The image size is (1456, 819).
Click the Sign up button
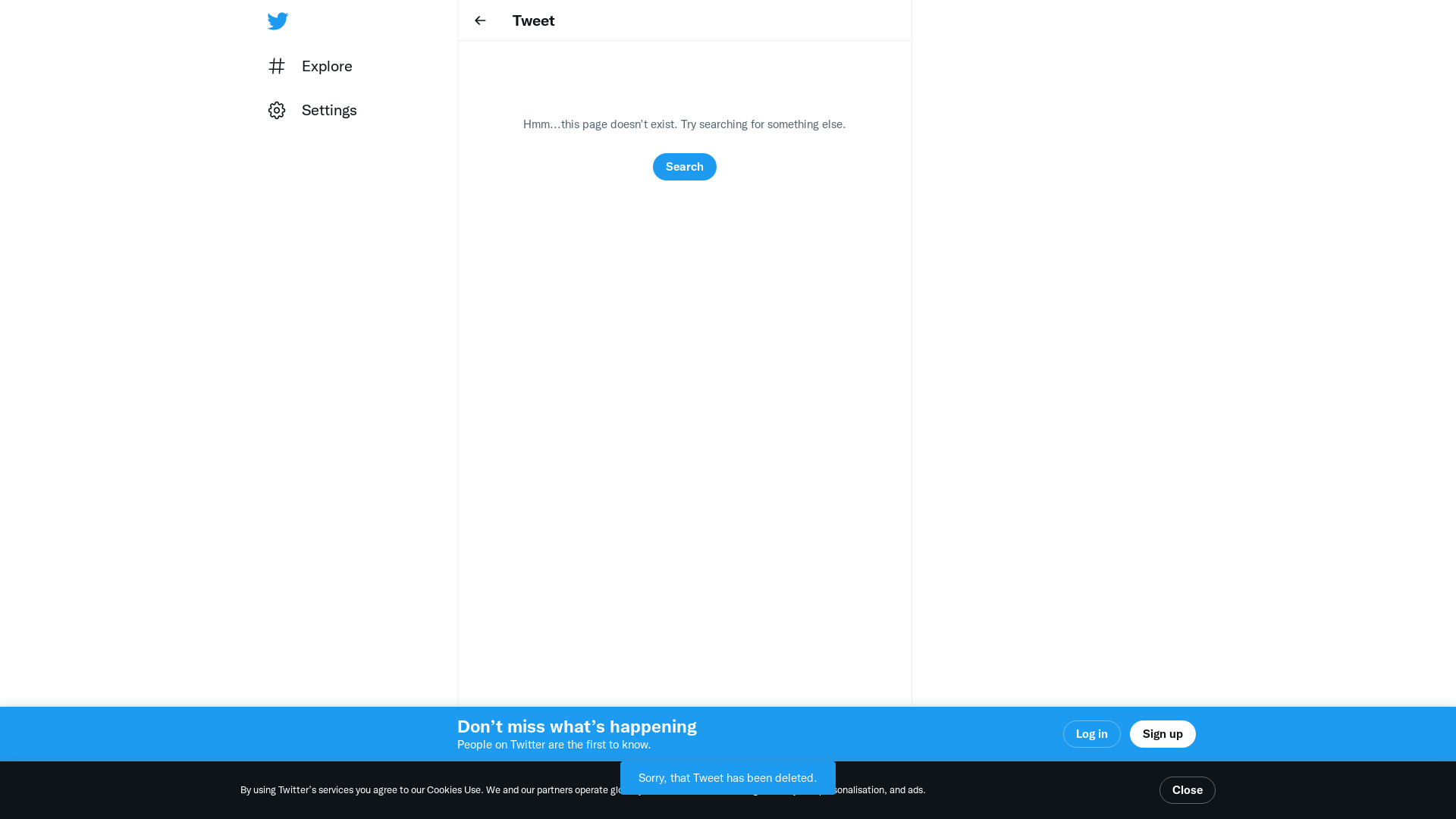pyautogui.click(x=1162, y=734)
